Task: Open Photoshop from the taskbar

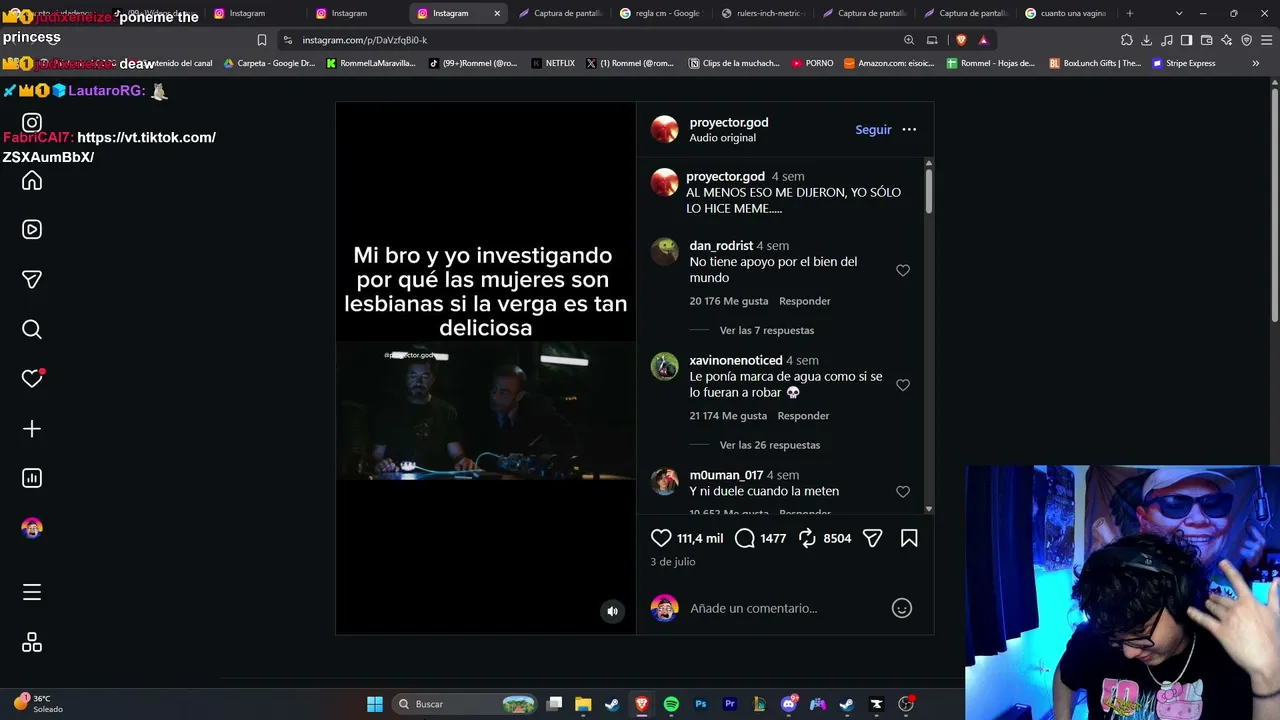Action: pyautogui.click(x=701, y=704)
